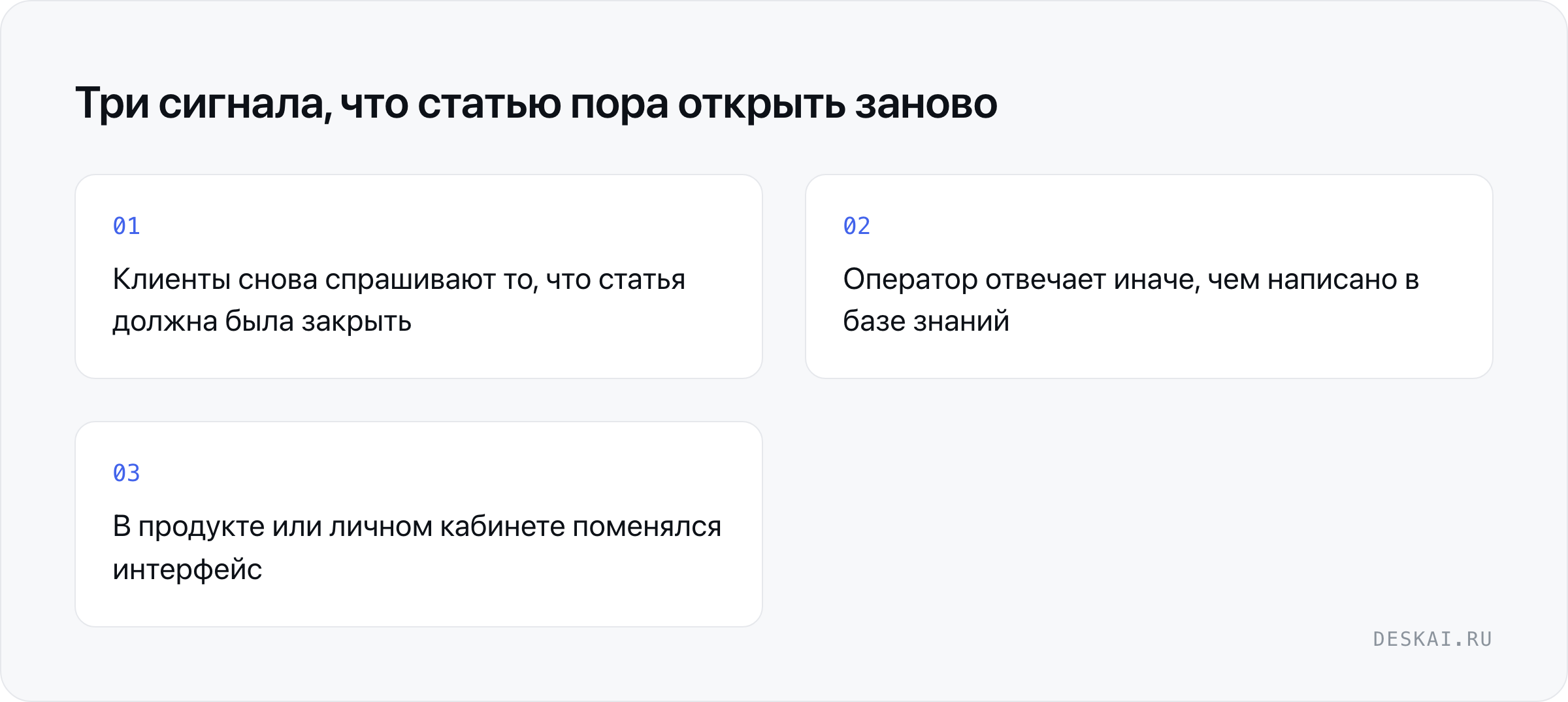1568x702 pixels.
Task: Click the text line 'базе знаний'
Action: pyautogui.click(x=926, y=322)
